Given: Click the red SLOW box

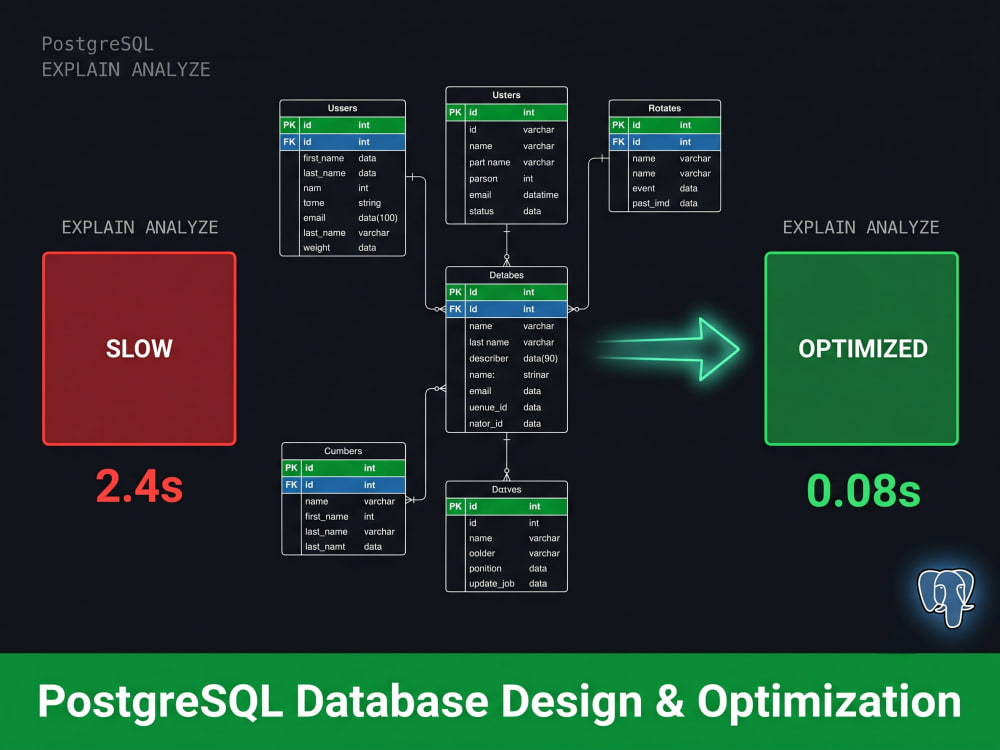Looking at the screenshot, I should tap(139, 348).
